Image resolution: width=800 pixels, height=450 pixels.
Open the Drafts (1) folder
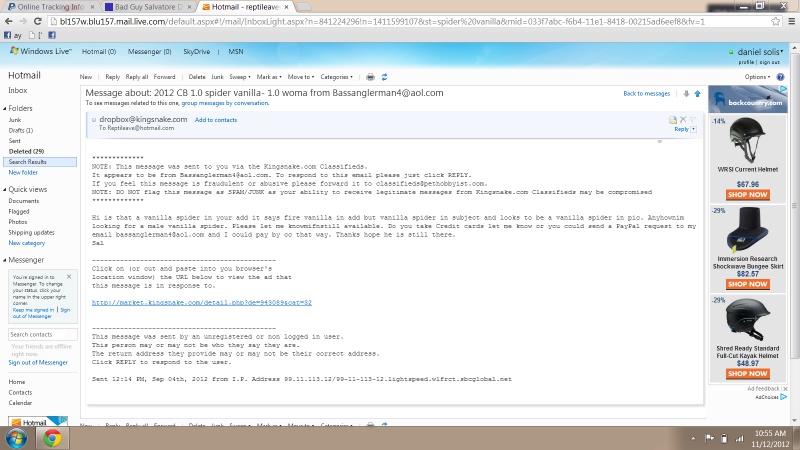point(21,131)
